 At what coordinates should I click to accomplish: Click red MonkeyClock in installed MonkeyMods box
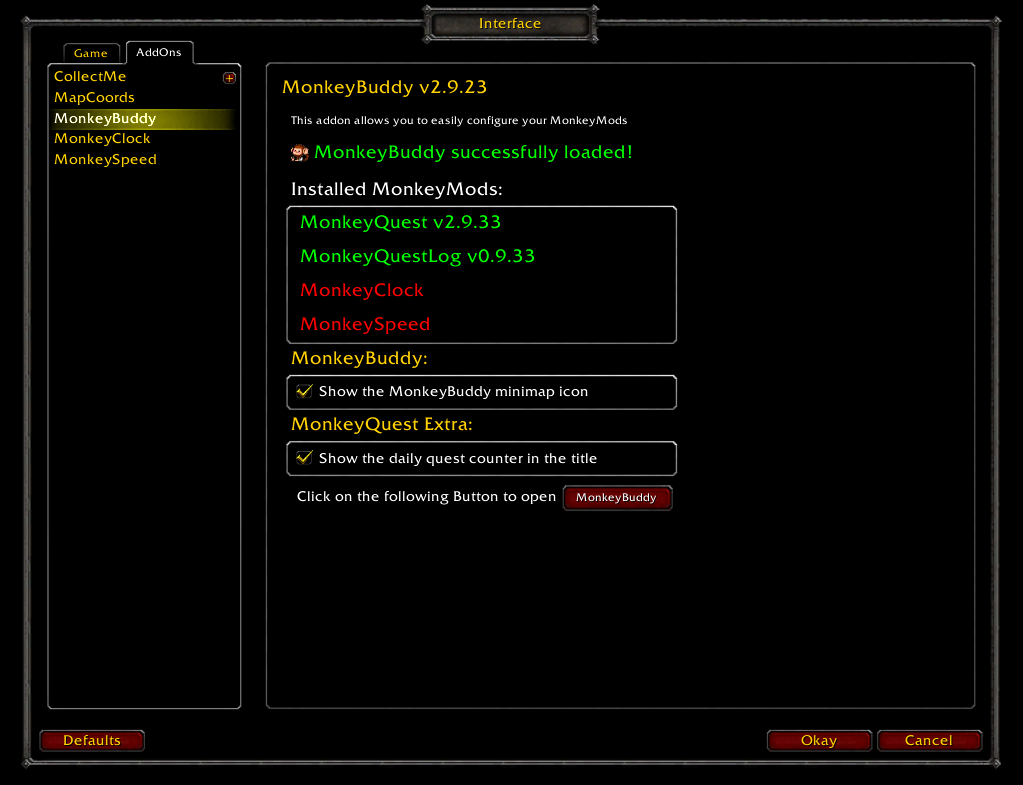coord(362,290)
